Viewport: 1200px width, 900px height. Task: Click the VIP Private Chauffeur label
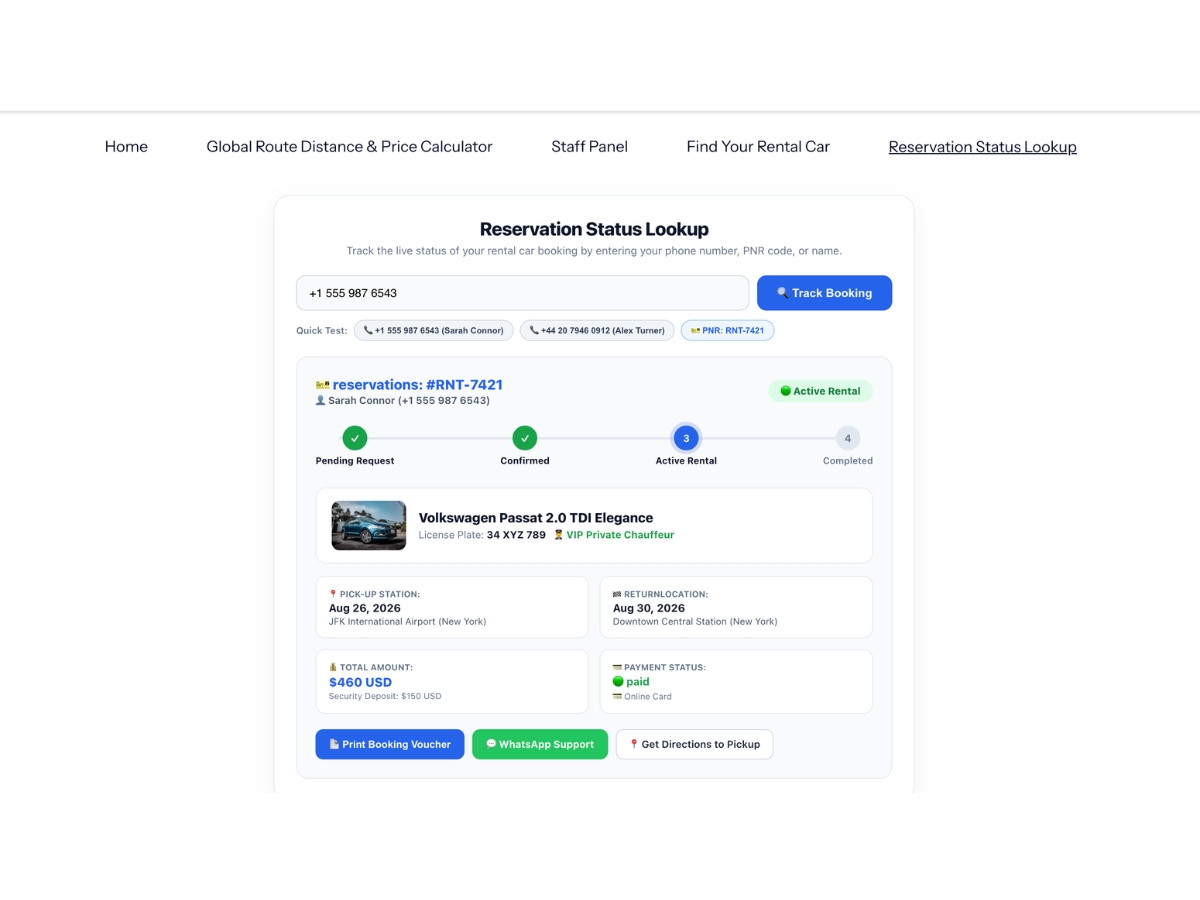click(x=614, y=535)
